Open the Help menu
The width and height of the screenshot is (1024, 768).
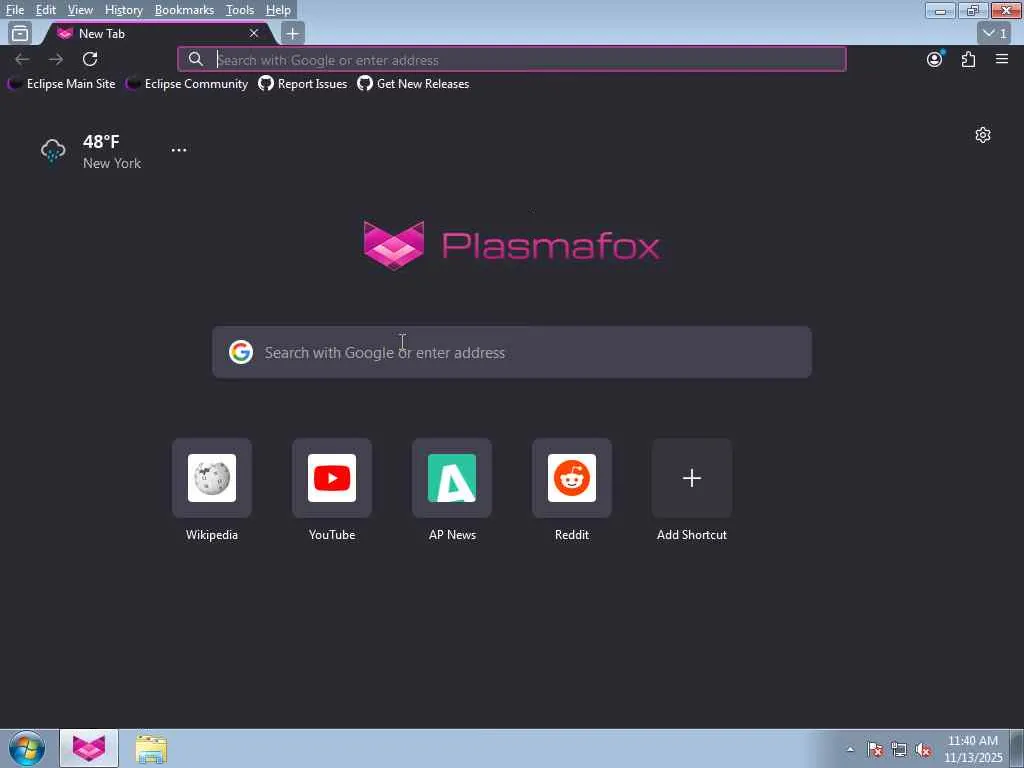pos(278,10)
